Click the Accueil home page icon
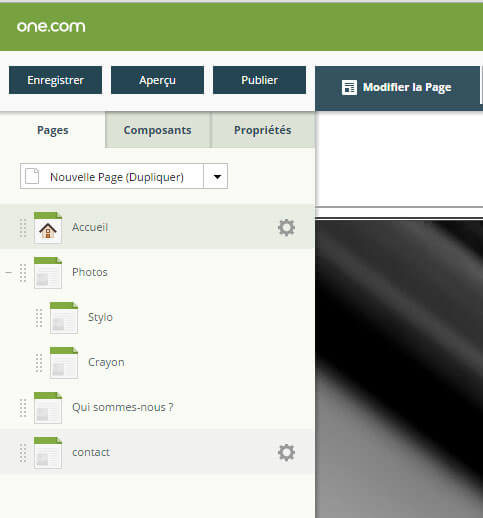Image resolution: width=483 pixels, height=518 pixels. (48, 227)
